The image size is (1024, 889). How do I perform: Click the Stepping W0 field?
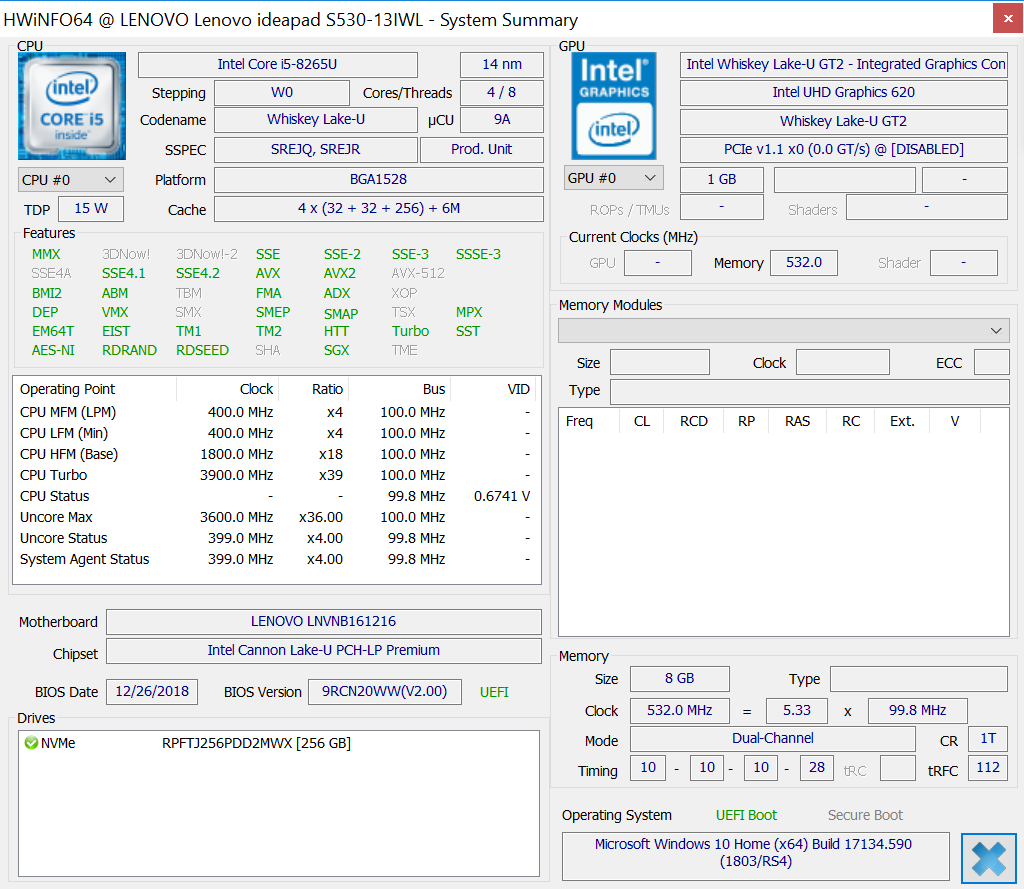pos(281,93)
